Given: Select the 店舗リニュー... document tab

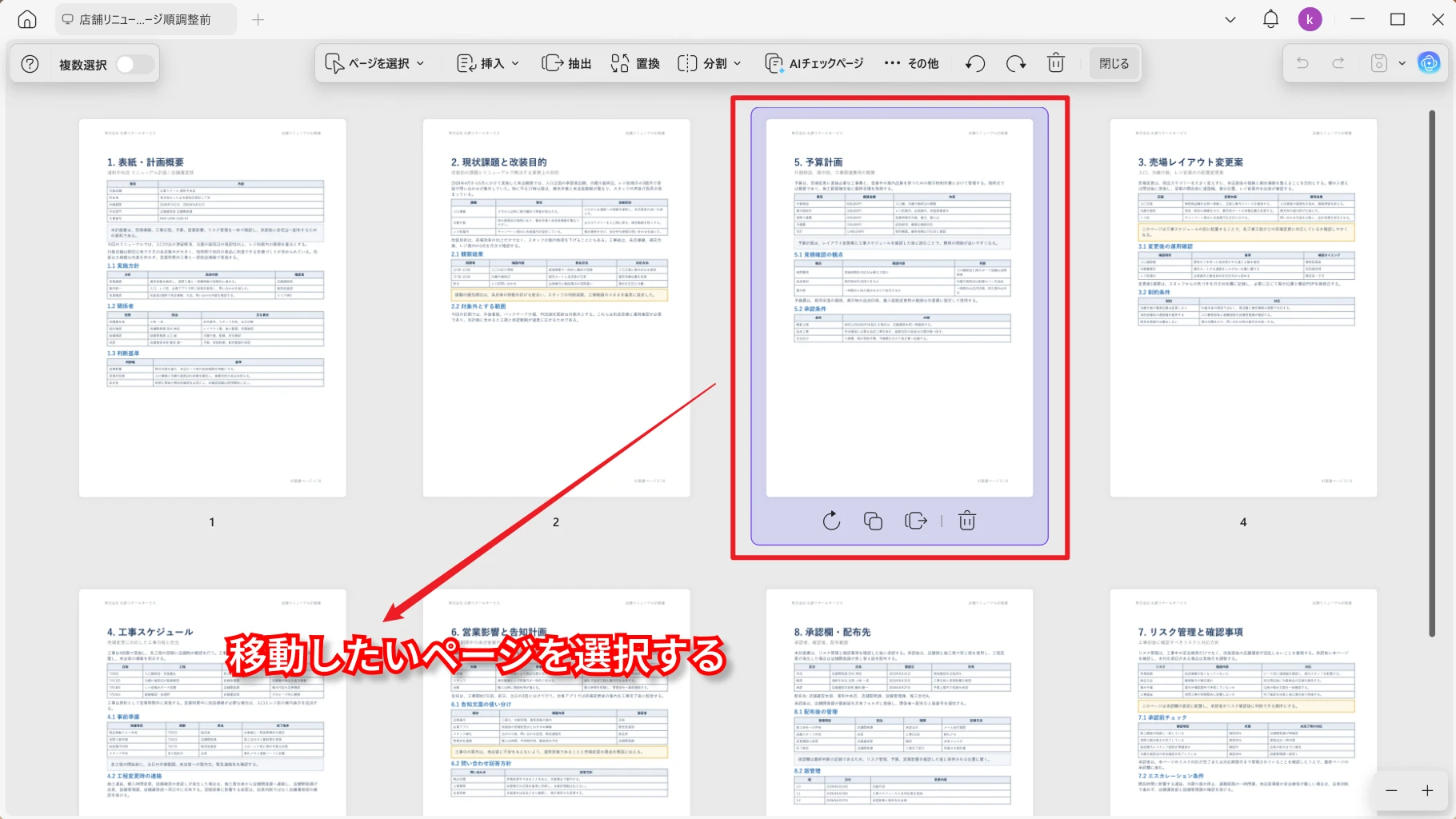Looking at the screenshot, I should (x=146, y=20).
